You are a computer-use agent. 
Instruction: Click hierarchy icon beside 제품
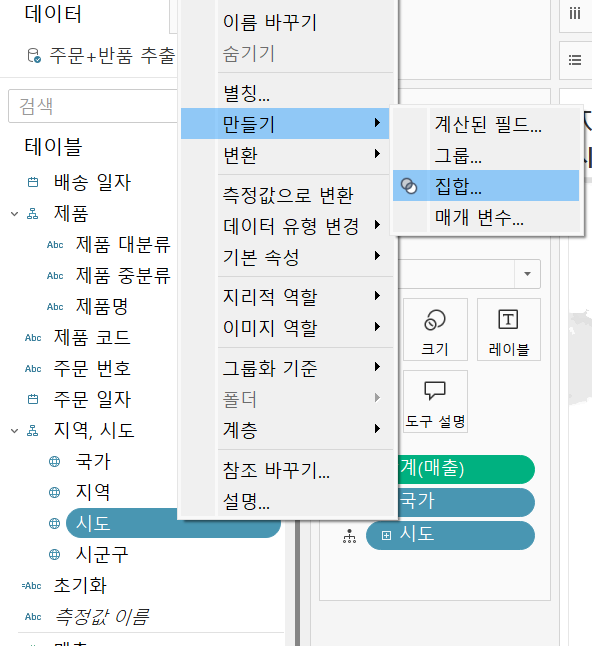[x=33, y=213]
